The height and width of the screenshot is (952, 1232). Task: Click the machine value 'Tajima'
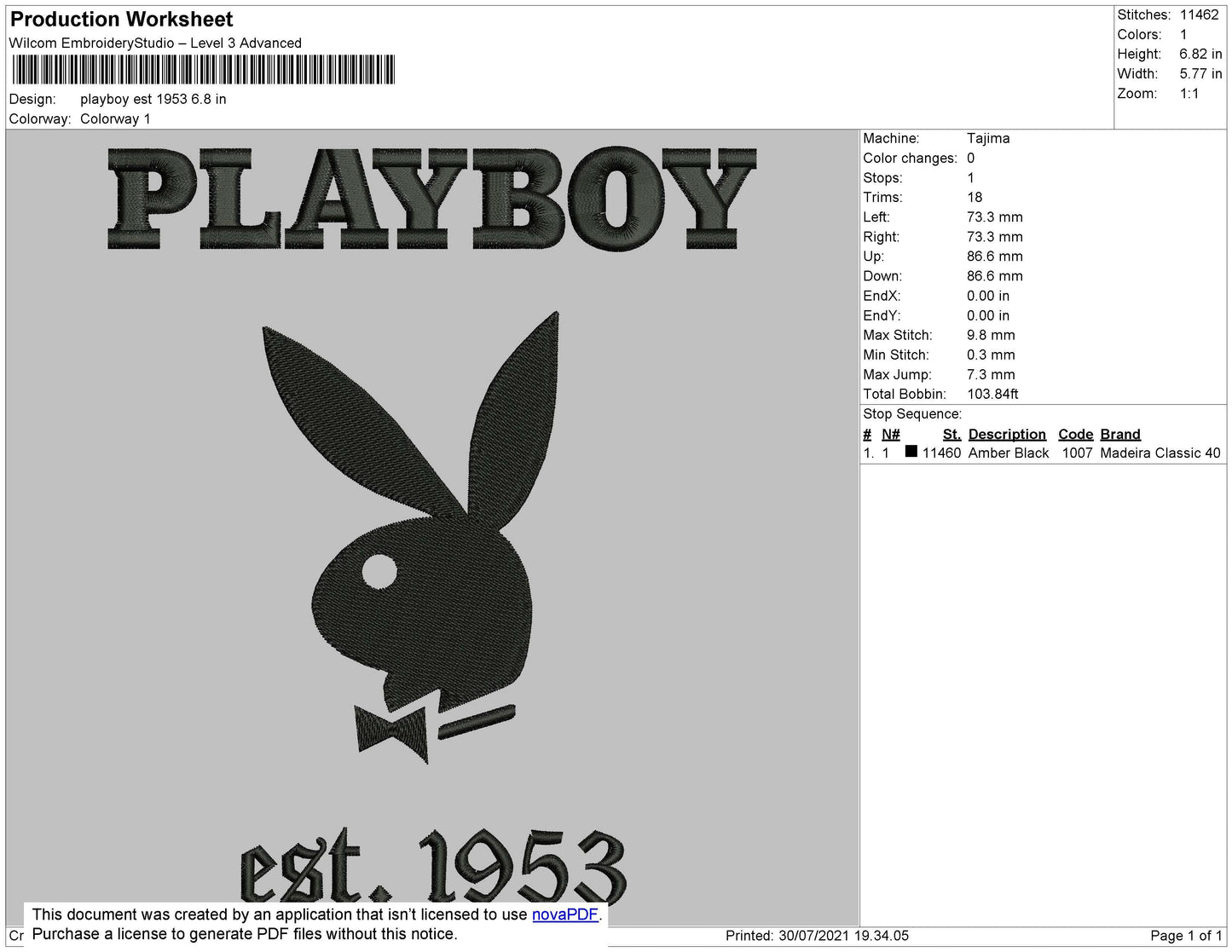point(988,138)
